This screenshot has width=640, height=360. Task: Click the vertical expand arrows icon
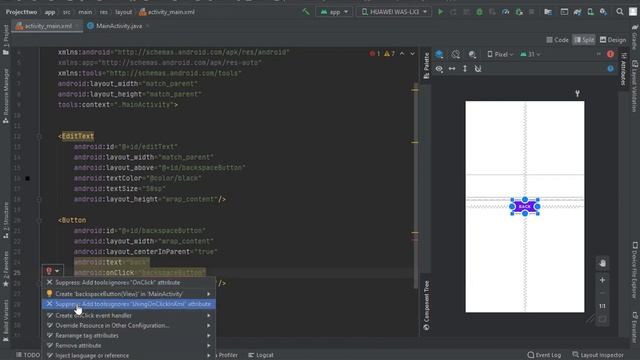pos(465,69)
